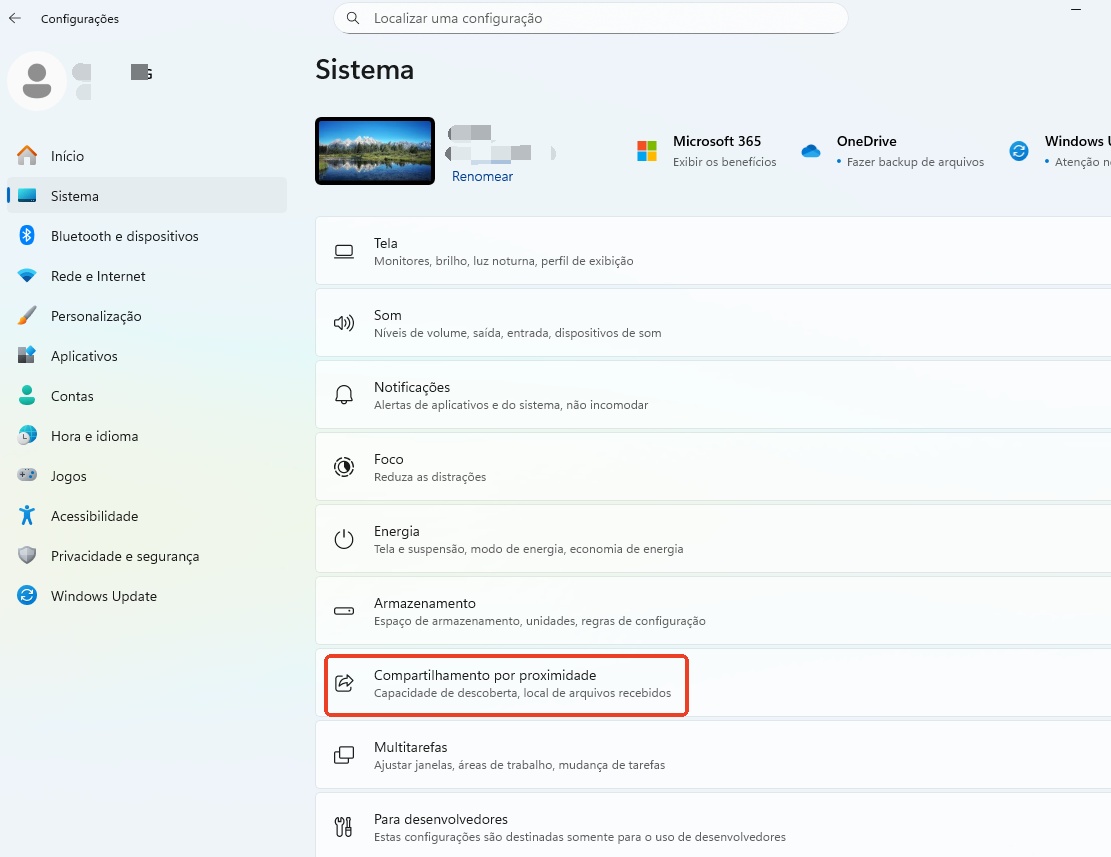Click the back arrow in Configurações
Image resolution: width=1111 pixels, height=857 pixels.
pos(14,18)
